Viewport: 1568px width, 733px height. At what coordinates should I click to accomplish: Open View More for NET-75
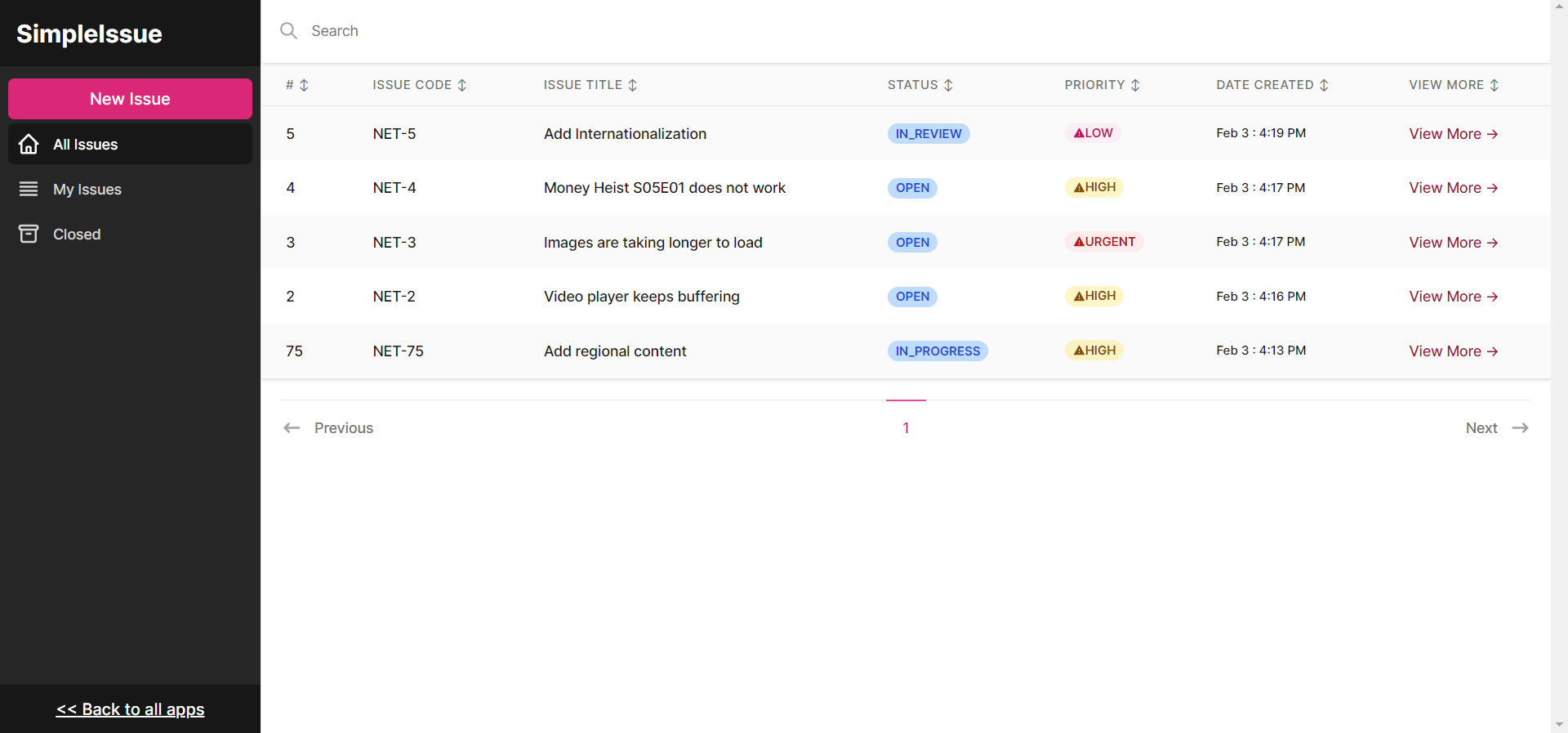[1453, 351]
